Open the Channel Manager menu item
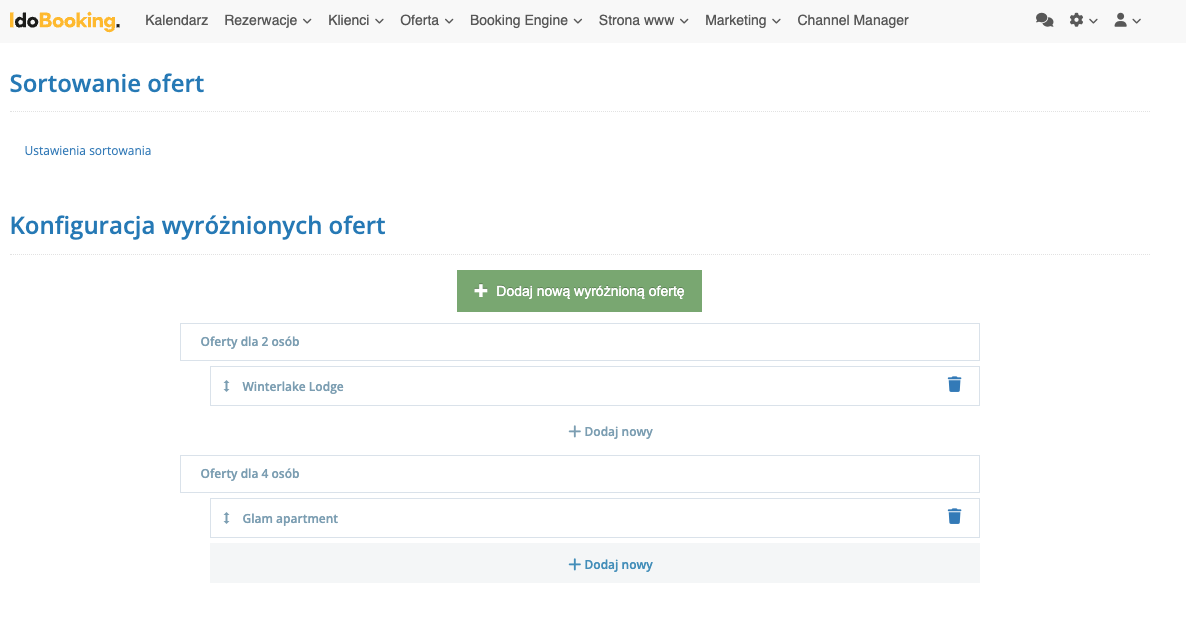1186x641 pixels. pos(852,20)
